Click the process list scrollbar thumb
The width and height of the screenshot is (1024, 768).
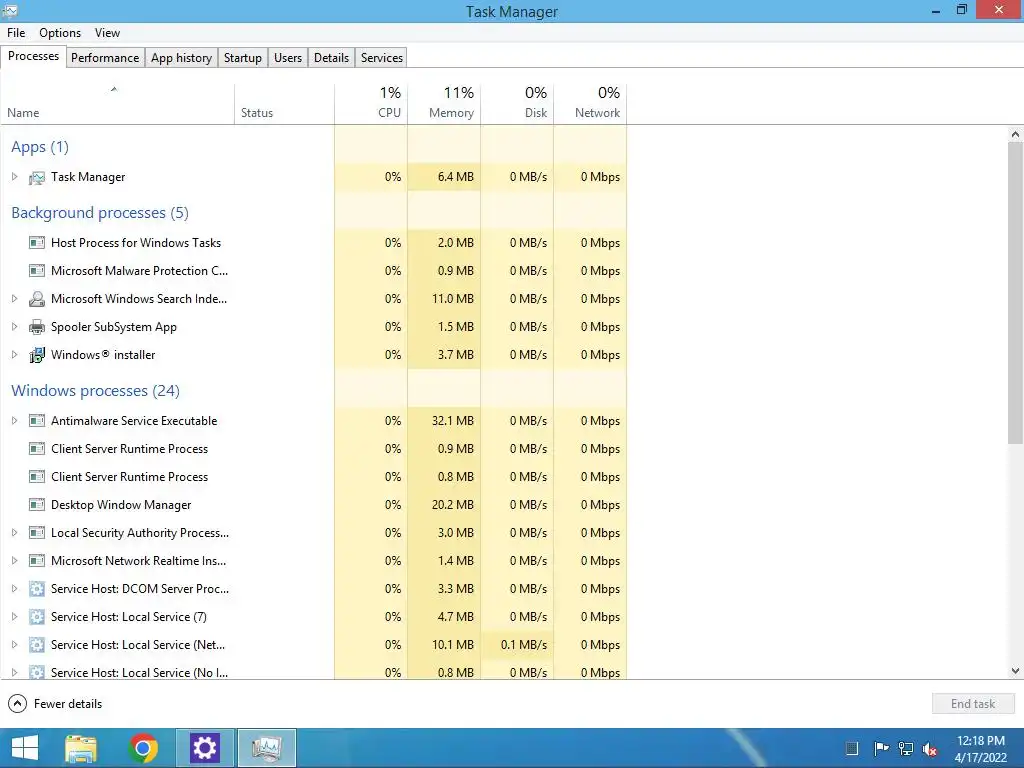[x=1015, y=293]
